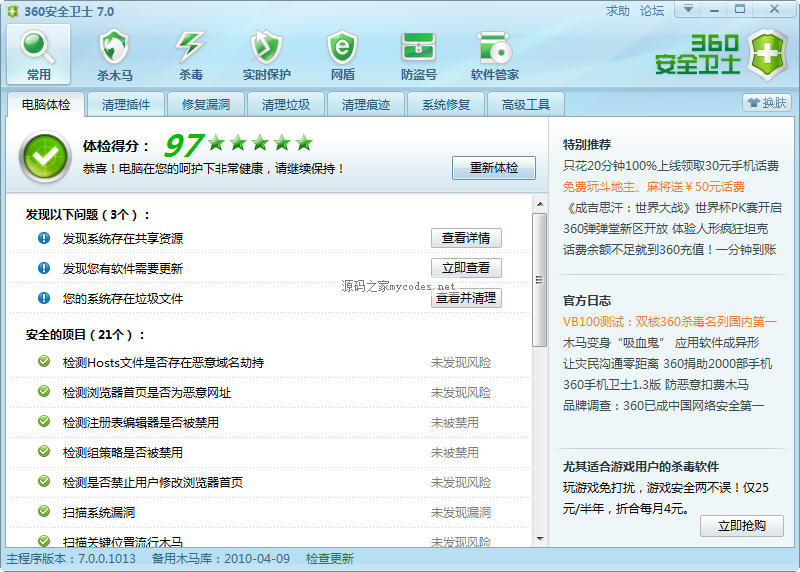Open log link 品牌调查：360已成中国网络安全第一
The height and width of the screenshot is (572, 800).
[x=663, y=406]
